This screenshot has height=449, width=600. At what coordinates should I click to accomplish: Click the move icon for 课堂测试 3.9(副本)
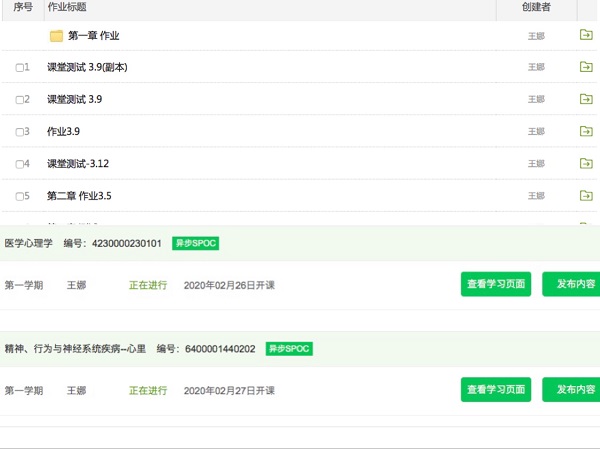tap(586, 68)
